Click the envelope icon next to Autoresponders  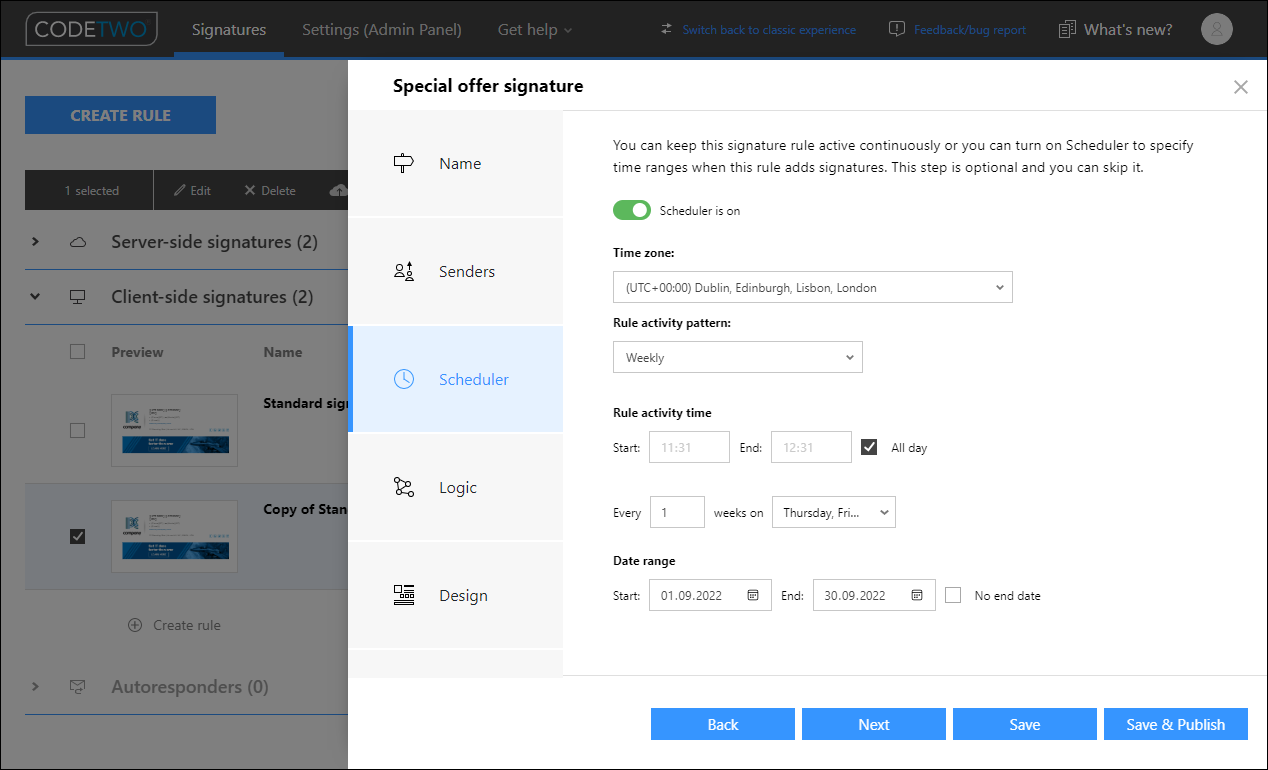click(78, 687)
